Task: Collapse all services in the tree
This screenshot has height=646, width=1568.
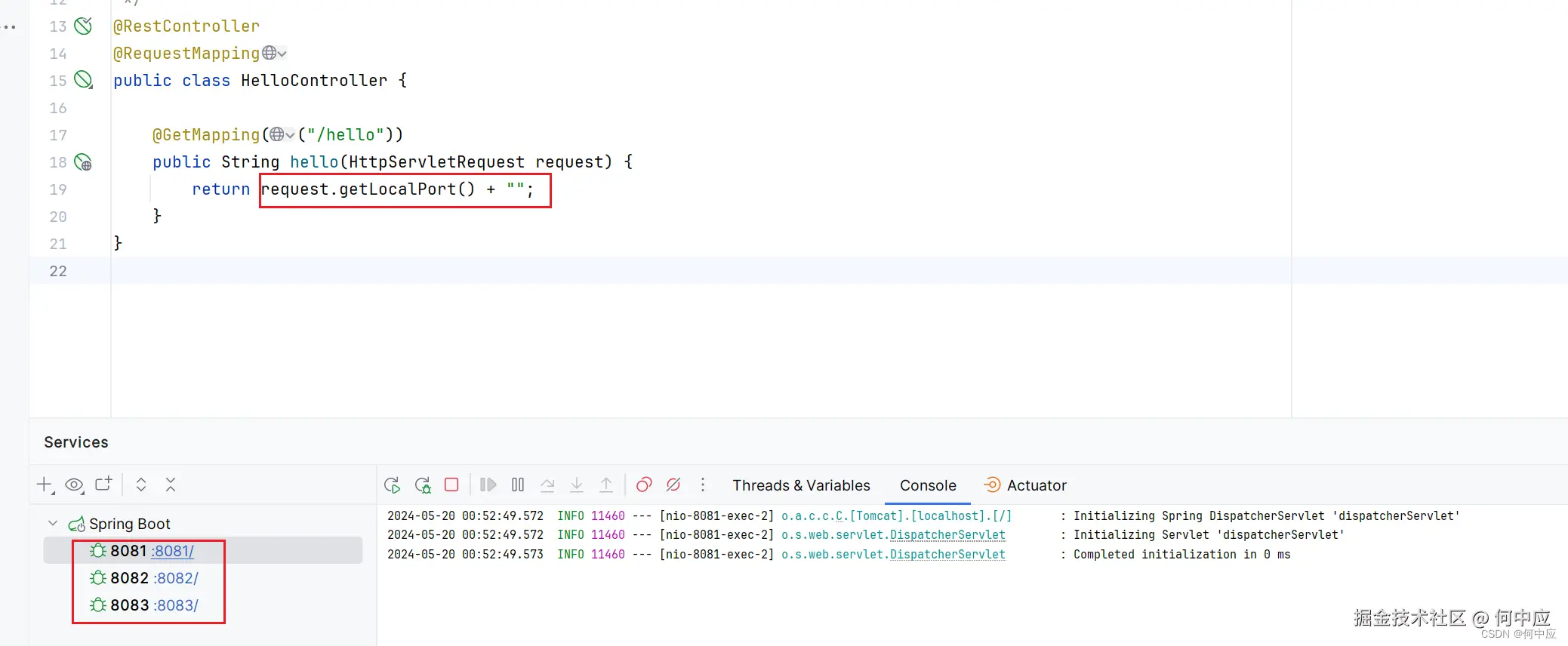Action: [x=171, y=484]
